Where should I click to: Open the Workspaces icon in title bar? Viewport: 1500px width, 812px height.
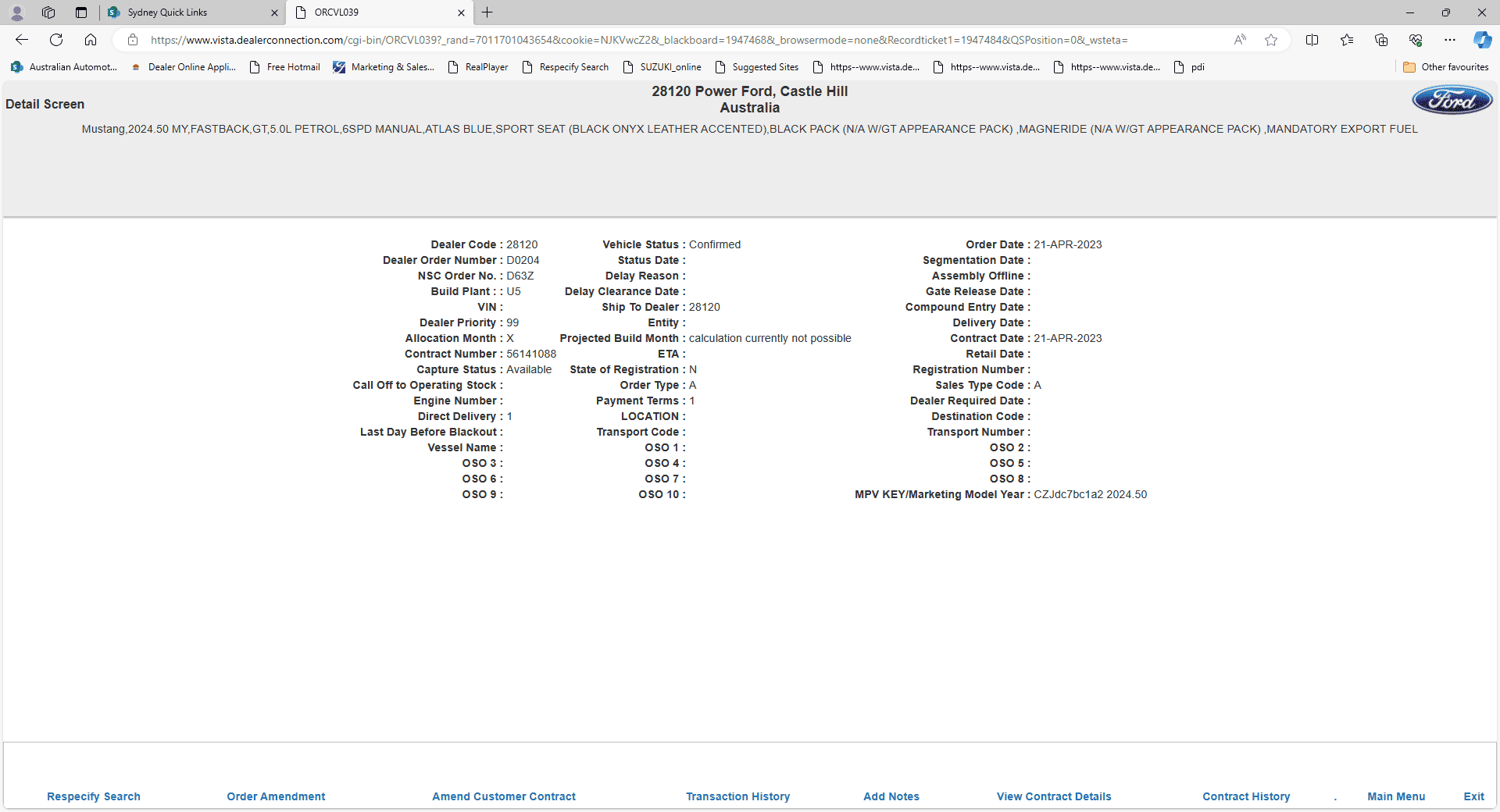(48, 12)
